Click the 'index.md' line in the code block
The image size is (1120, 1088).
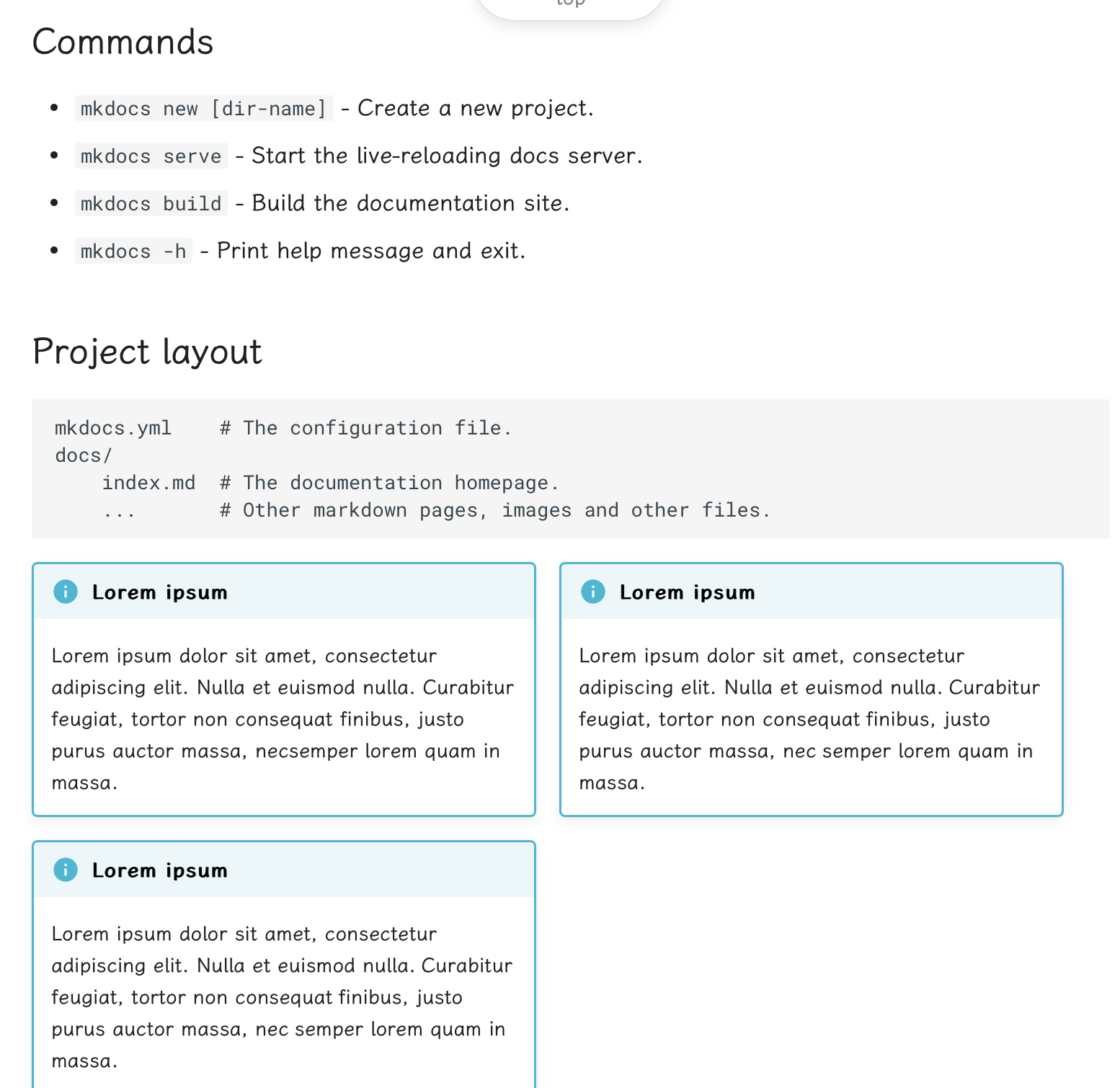[x=148, y=483]
